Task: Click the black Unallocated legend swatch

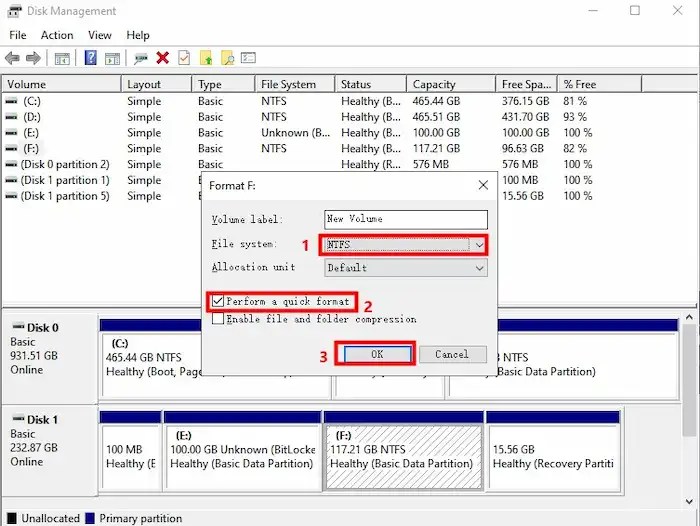Action: coord(12,518)
